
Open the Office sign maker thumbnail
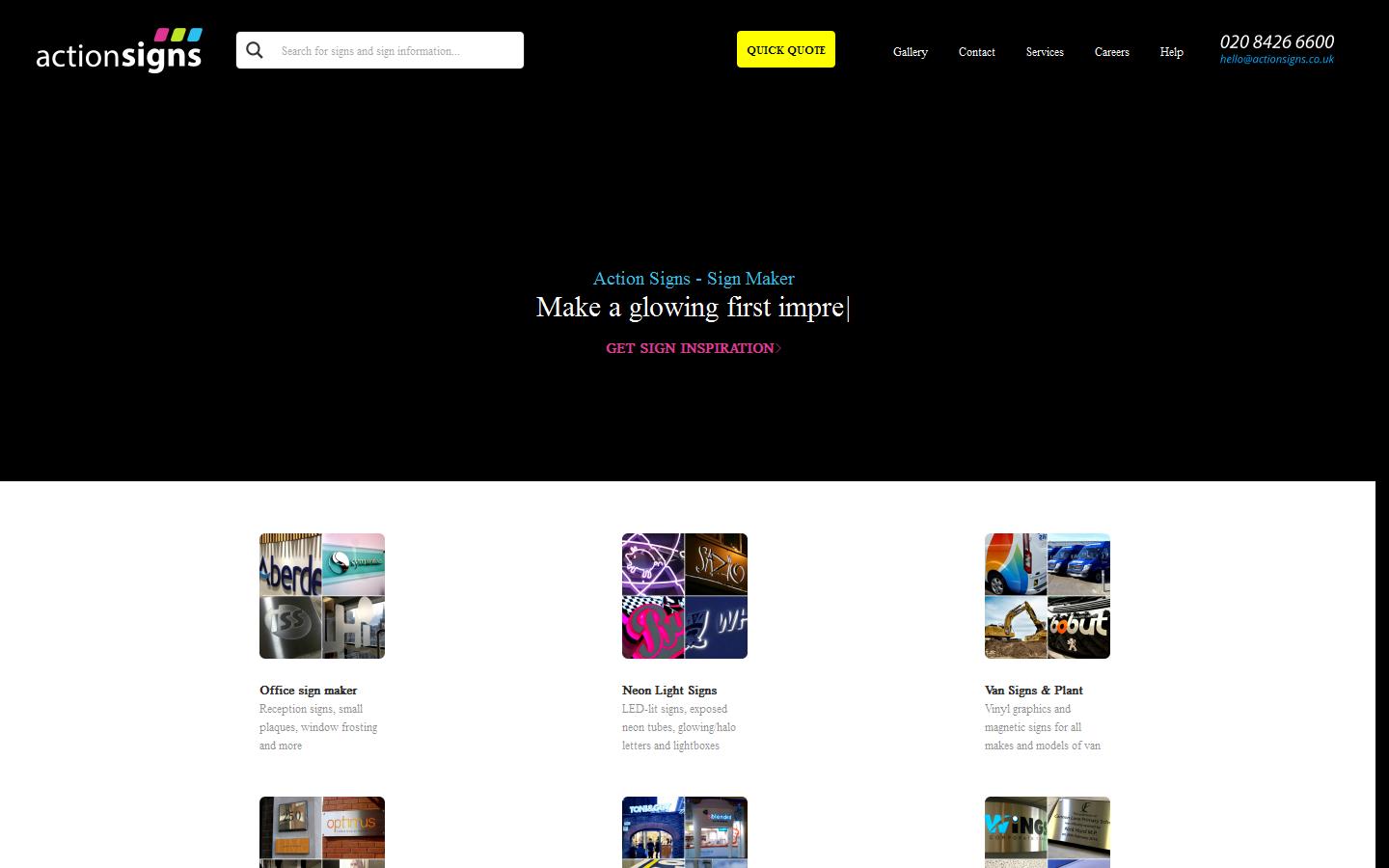pyautogui.click(x=322, y=596)
